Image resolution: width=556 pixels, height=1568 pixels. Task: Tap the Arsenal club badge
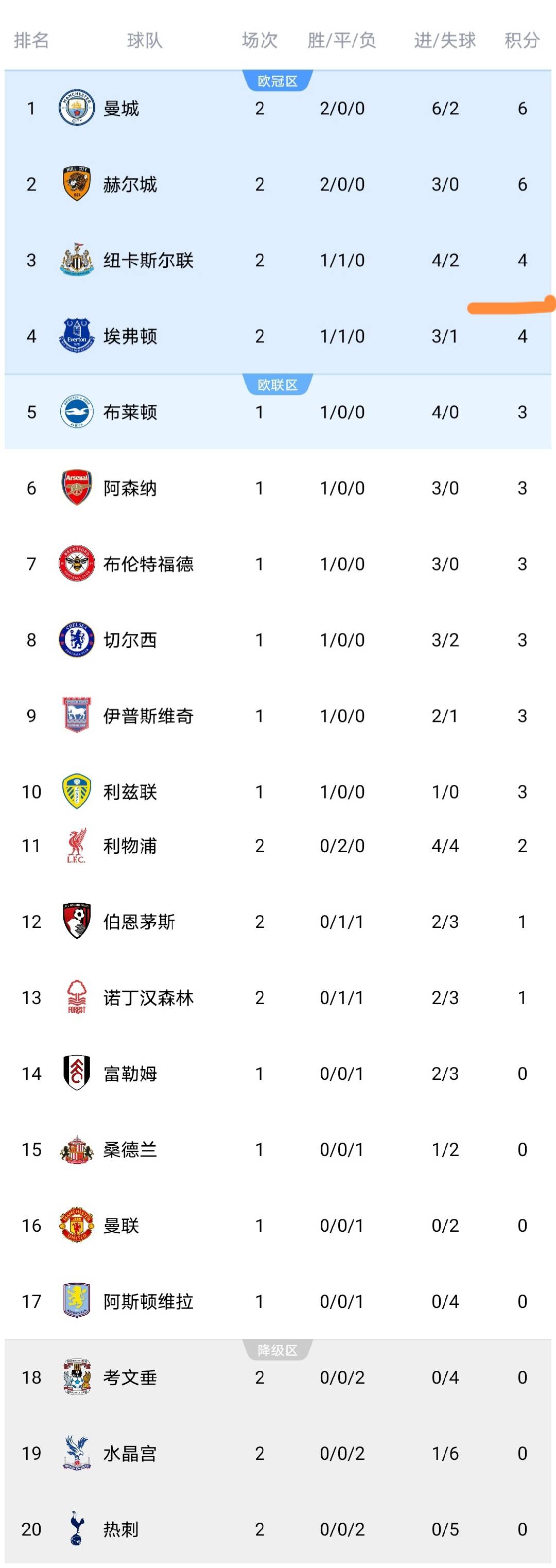coord(77,488)
